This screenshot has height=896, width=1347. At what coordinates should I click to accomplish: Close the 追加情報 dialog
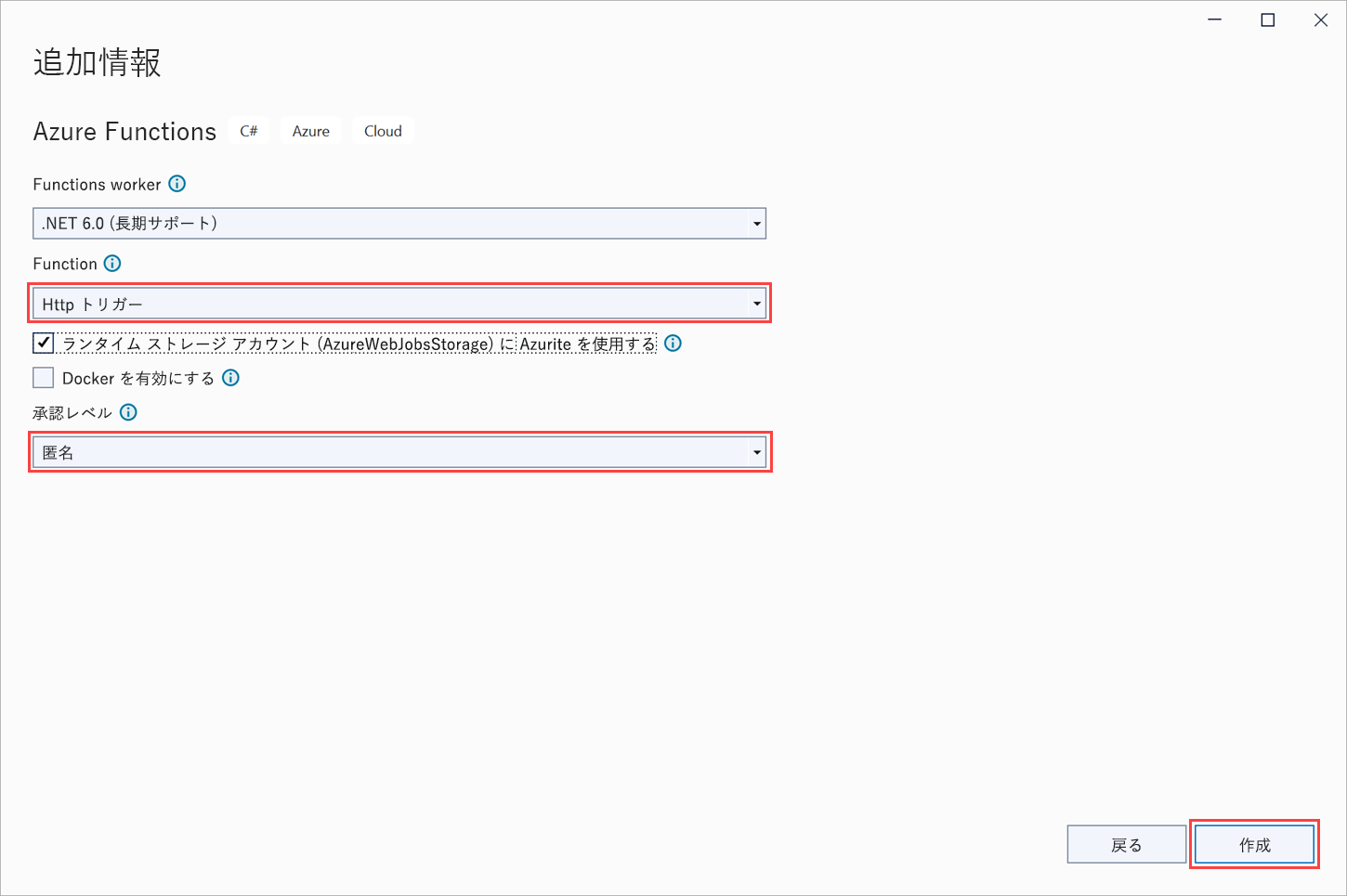(x=1320, y=19)
